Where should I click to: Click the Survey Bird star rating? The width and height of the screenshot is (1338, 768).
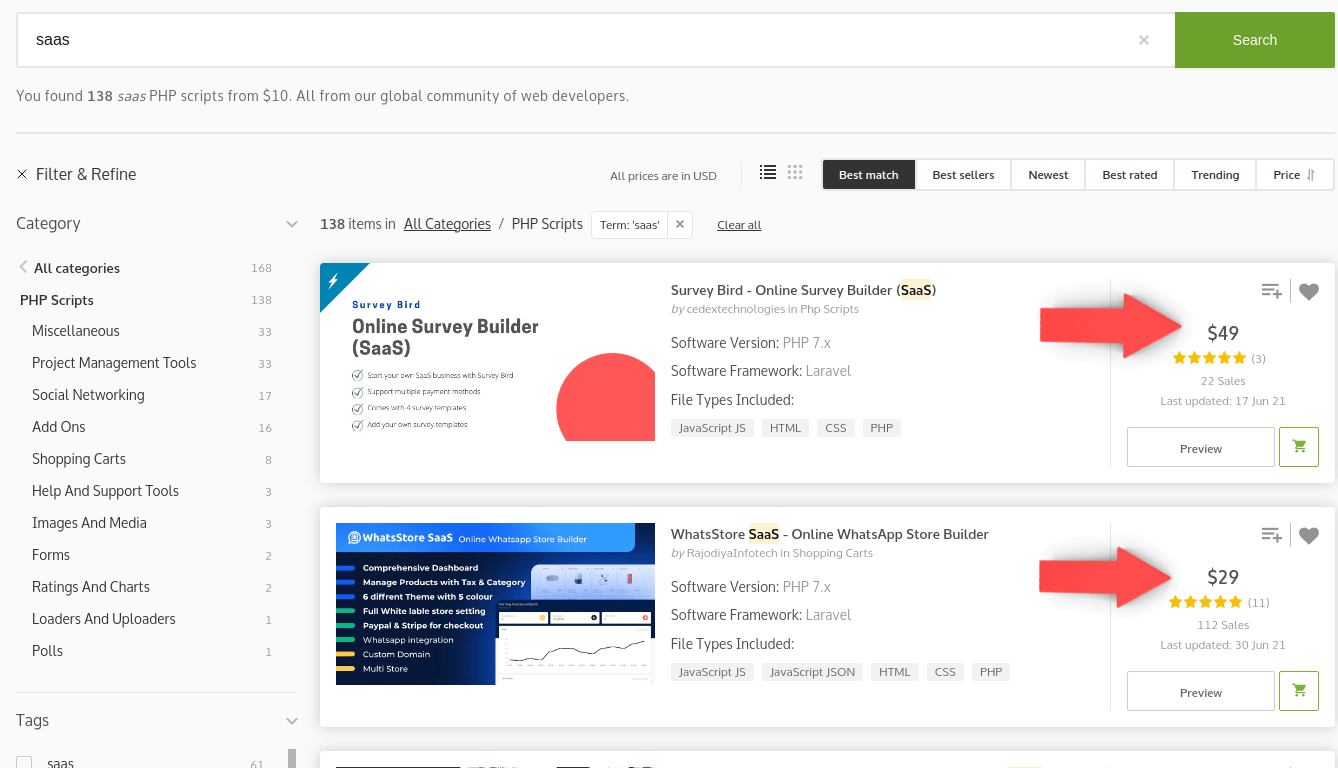(1210, 358)
